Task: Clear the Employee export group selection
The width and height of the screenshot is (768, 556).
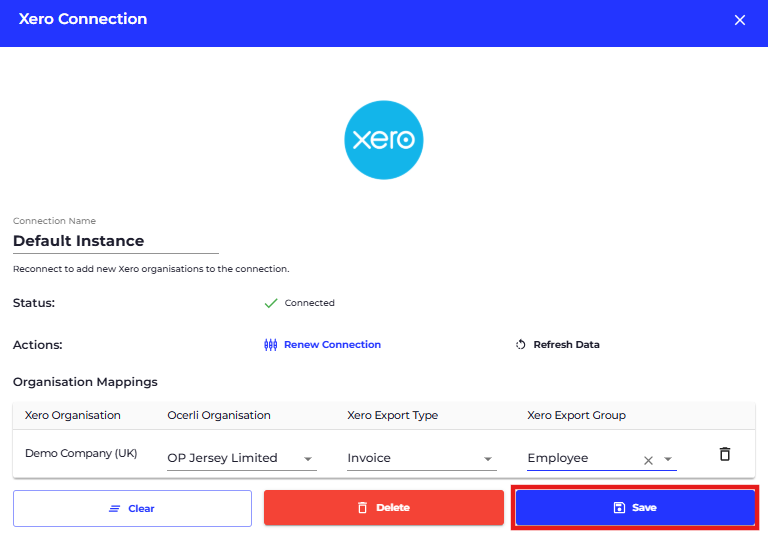Action: coord(648,460)
